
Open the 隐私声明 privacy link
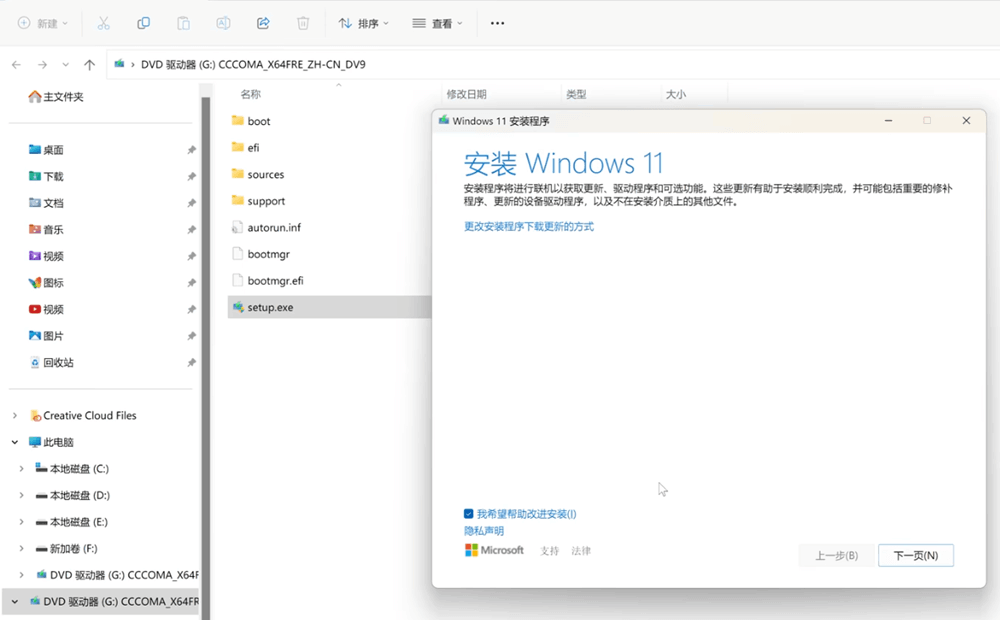[484, 531]
